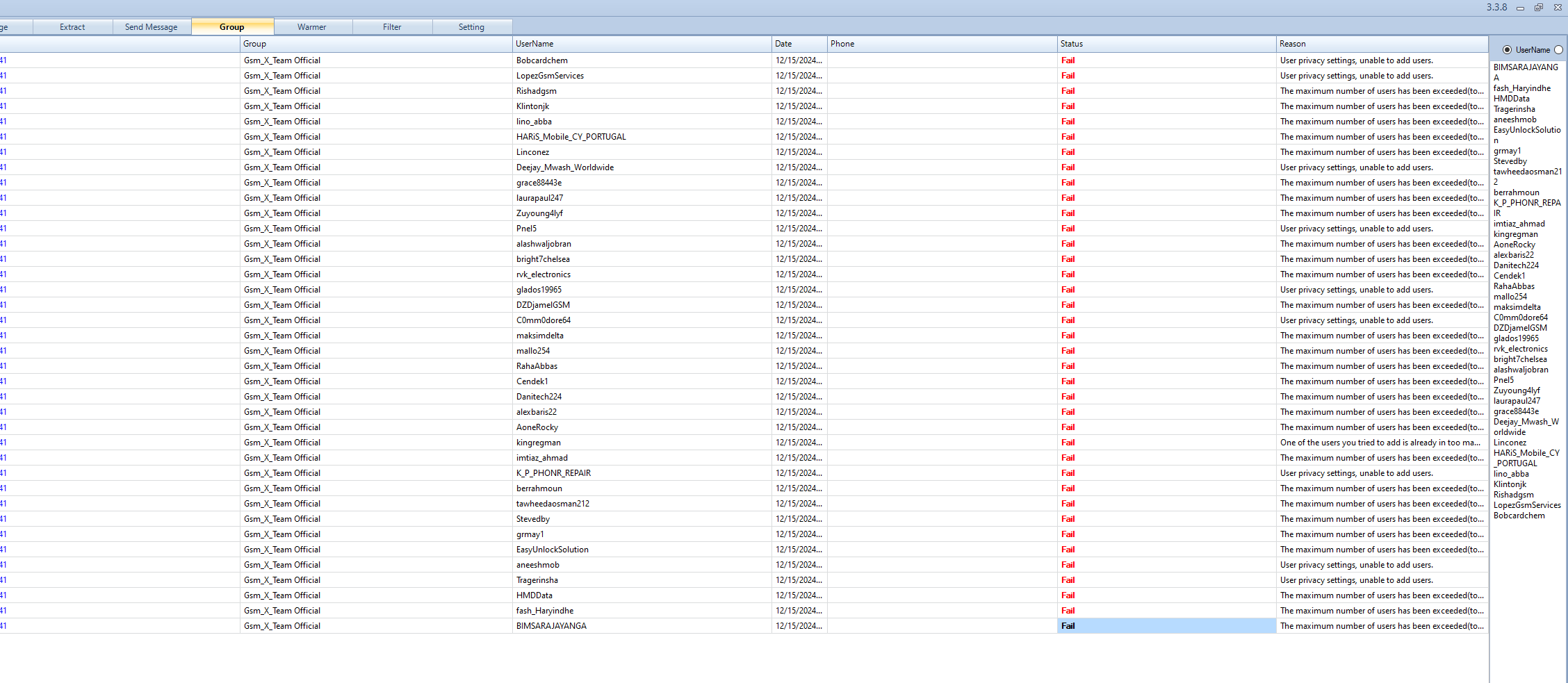
Task: Switch to the Extract tab
Action: [x=72, y=27]
